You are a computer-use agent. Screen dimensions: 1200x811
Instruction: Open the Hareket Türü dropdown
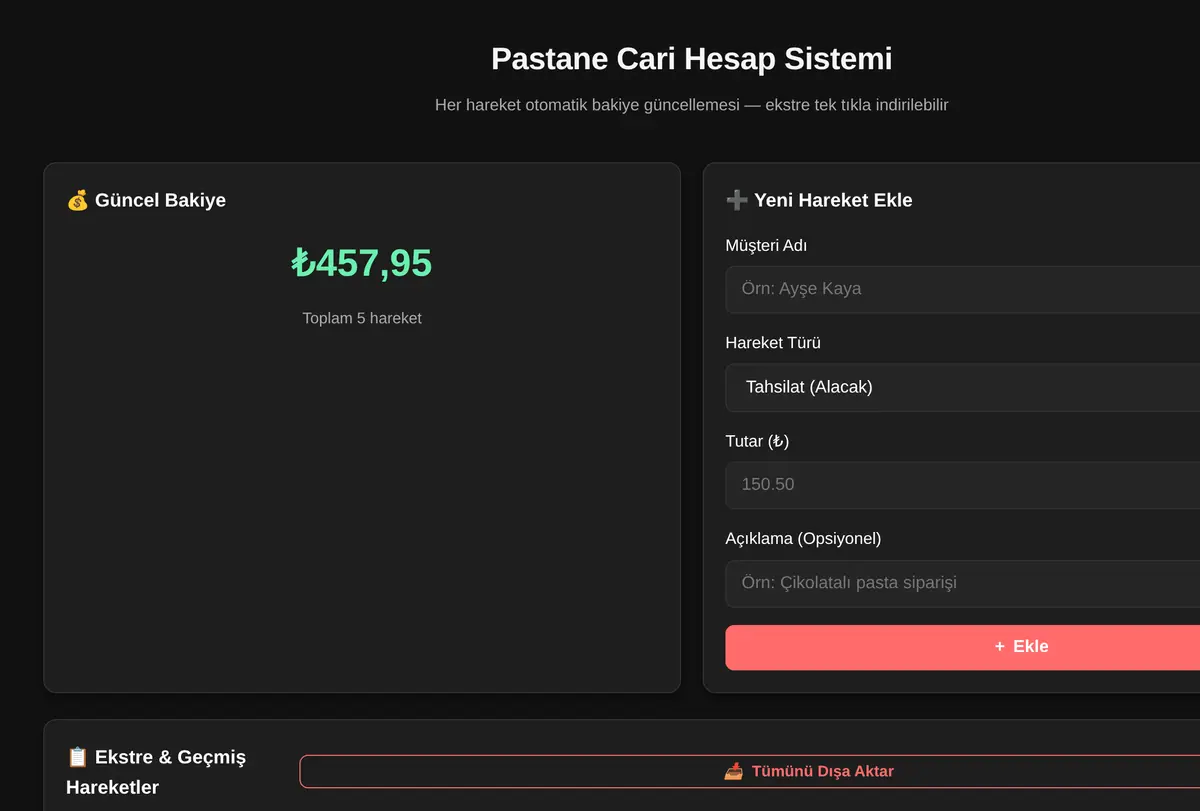point(962,387)
